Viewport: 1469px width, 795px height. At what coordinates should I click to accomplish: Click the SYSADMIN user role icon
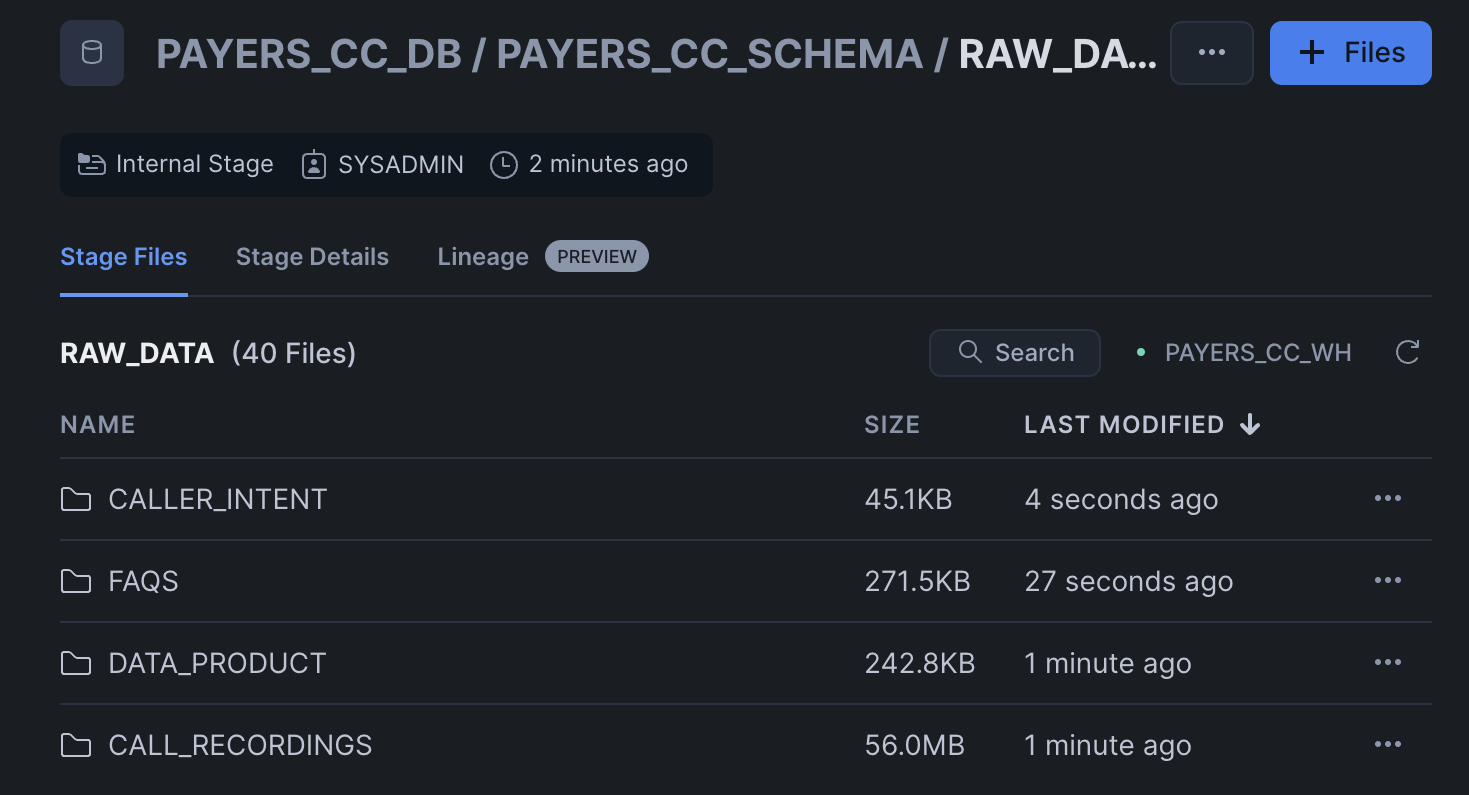point(314,163)
